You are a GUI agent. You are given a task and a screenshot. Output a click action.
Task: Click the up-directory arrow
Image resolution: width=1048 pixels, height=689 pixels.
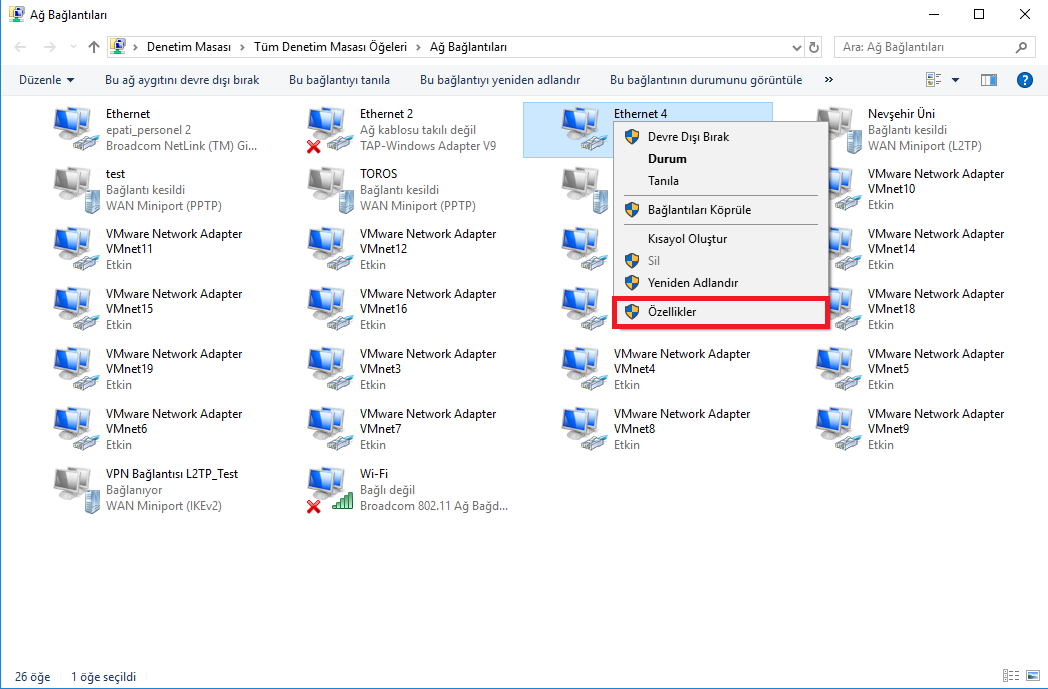point(94,47)
